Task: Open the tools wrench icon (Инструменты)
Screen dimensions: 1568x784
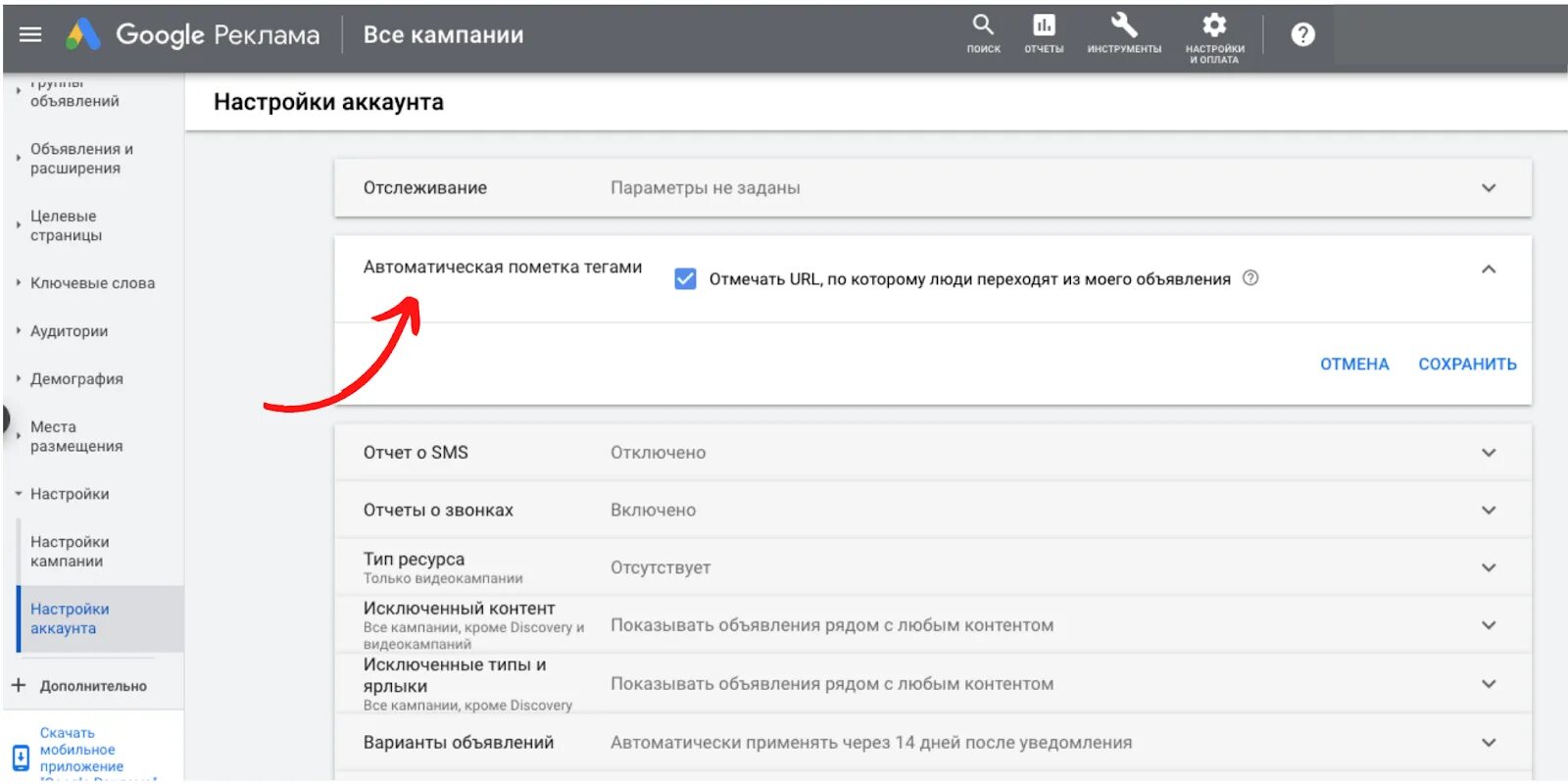Action: (1124, 33)
